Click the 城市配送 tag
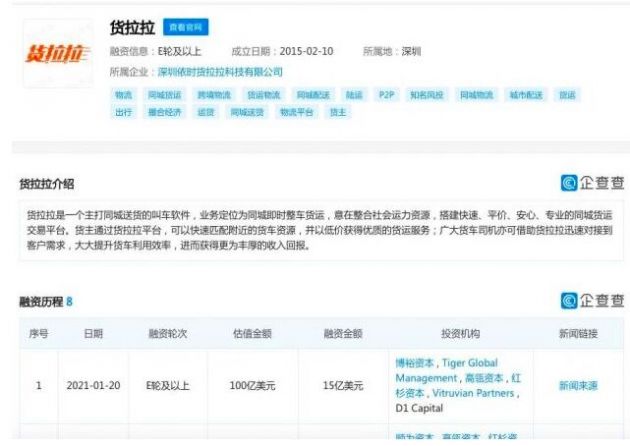This screenshot has height=446, width=630. click(526, 95)
